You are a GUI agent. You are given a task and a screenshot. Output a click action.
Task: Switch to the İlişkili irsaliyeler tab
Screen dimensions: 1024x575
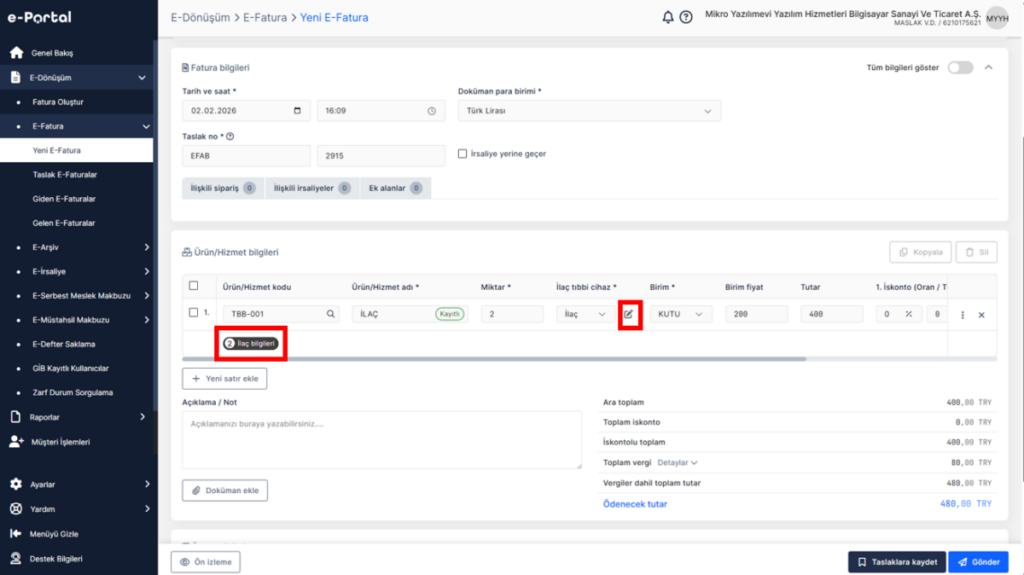click(x=312, y=188)
